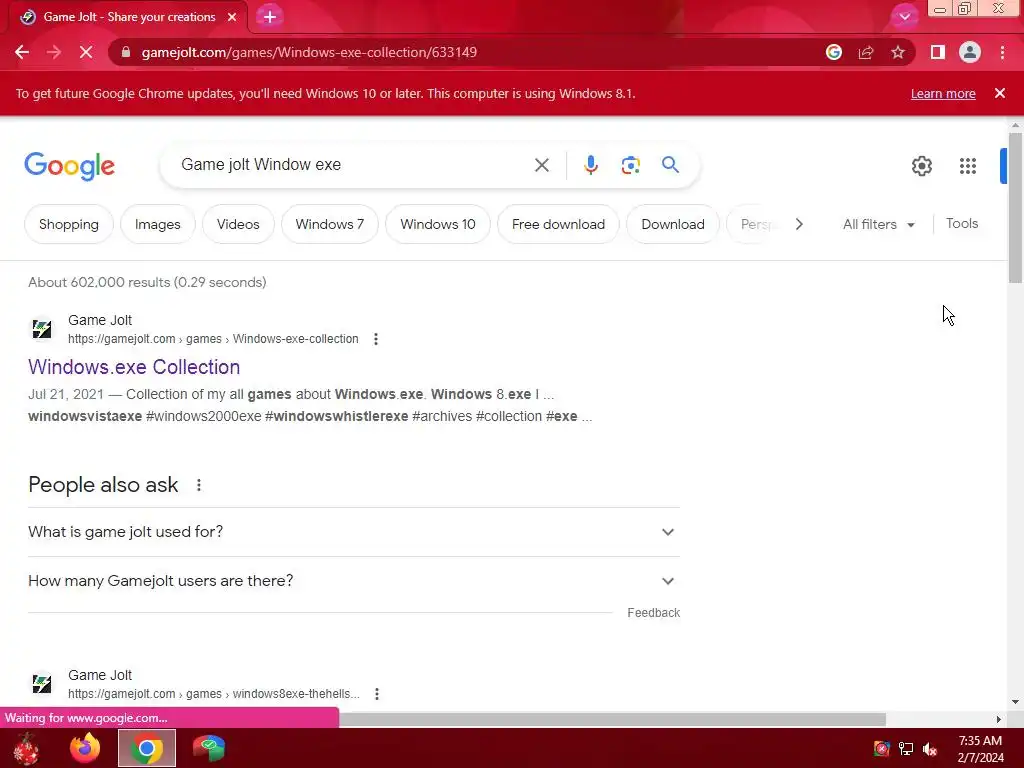
Task: Click the second Game Jolt favicon
Action: [x=42, y=684]
